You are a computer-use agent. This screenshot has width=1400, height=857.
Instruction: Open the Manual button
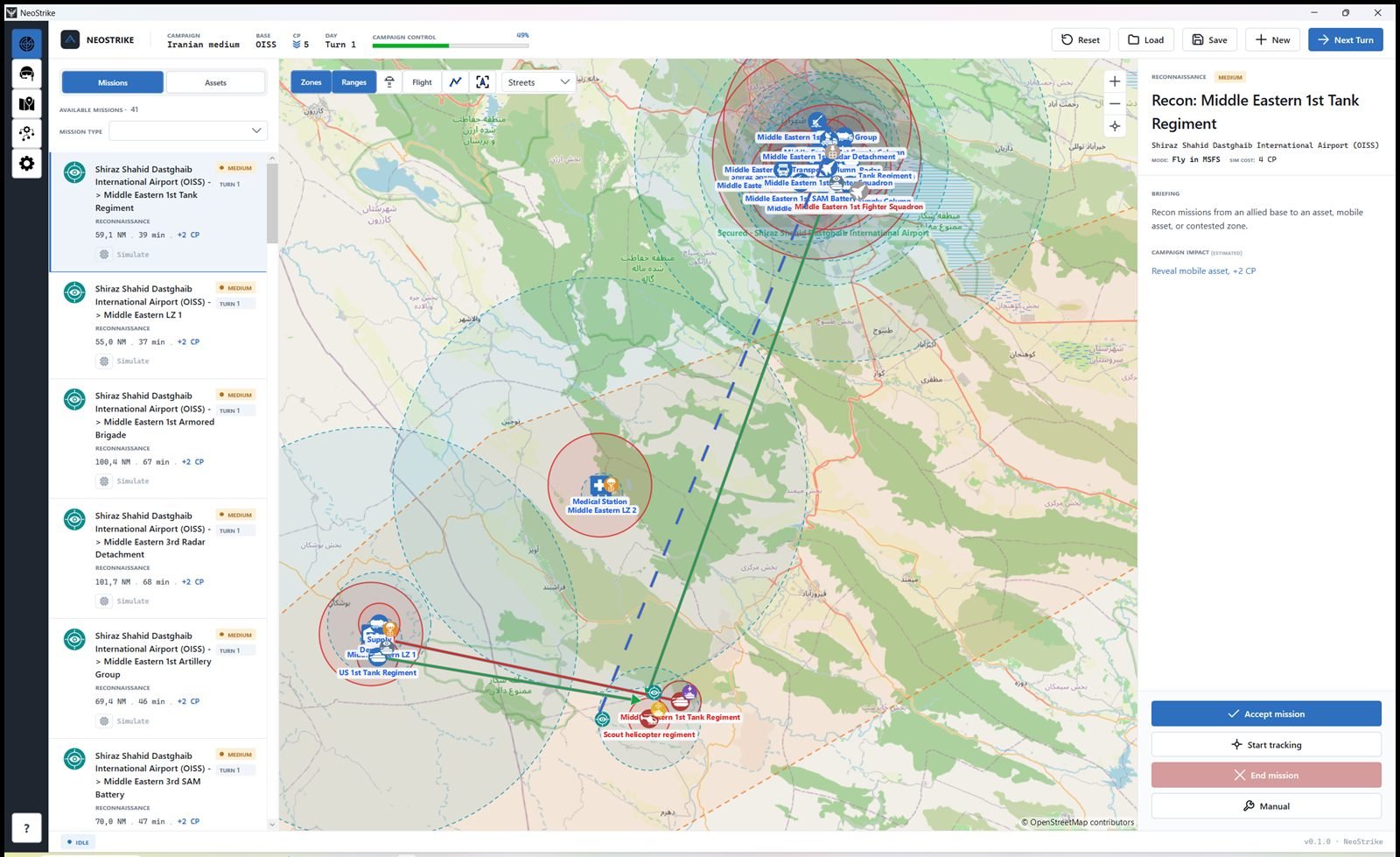pyautogui.click(x=1266, y=805)
